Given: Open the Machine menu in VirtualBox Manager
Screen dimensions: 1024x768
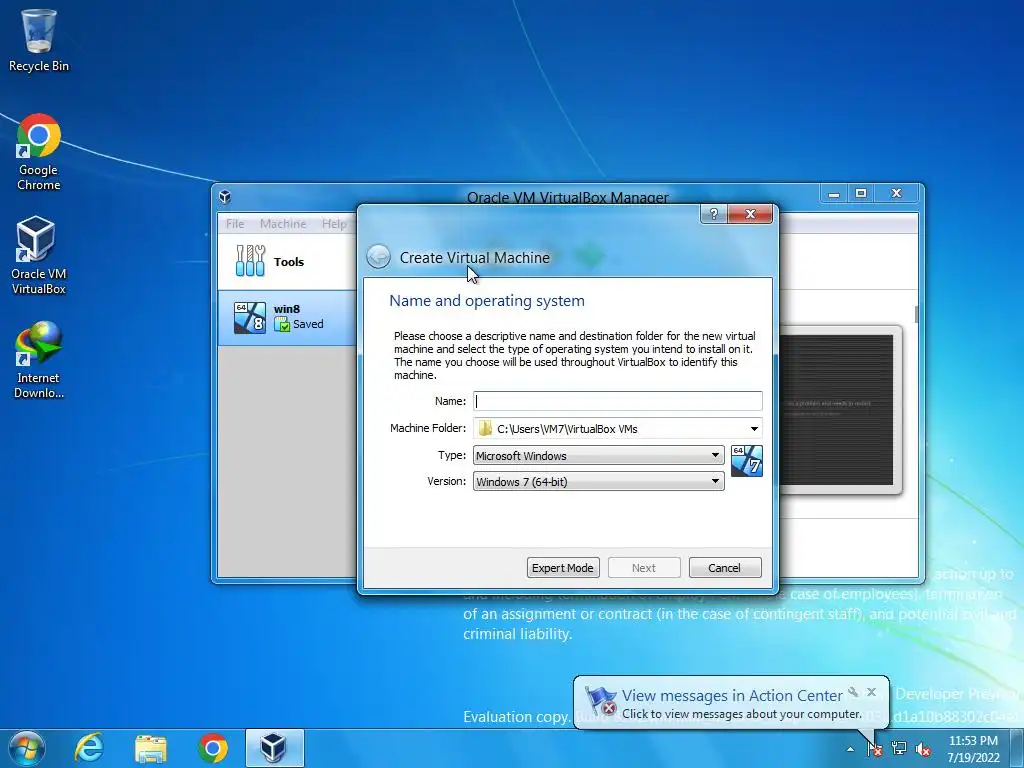Looking at the screenshot, I should (283, 223).
